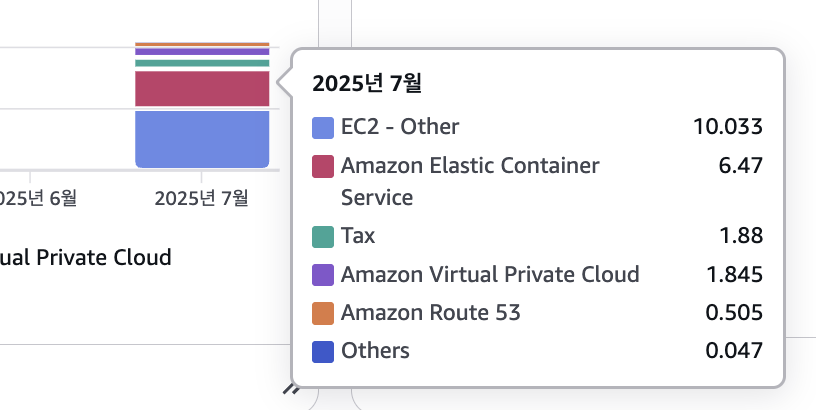Select the Others row value 0.047
816x410 pixels.
tap(734, 351)
